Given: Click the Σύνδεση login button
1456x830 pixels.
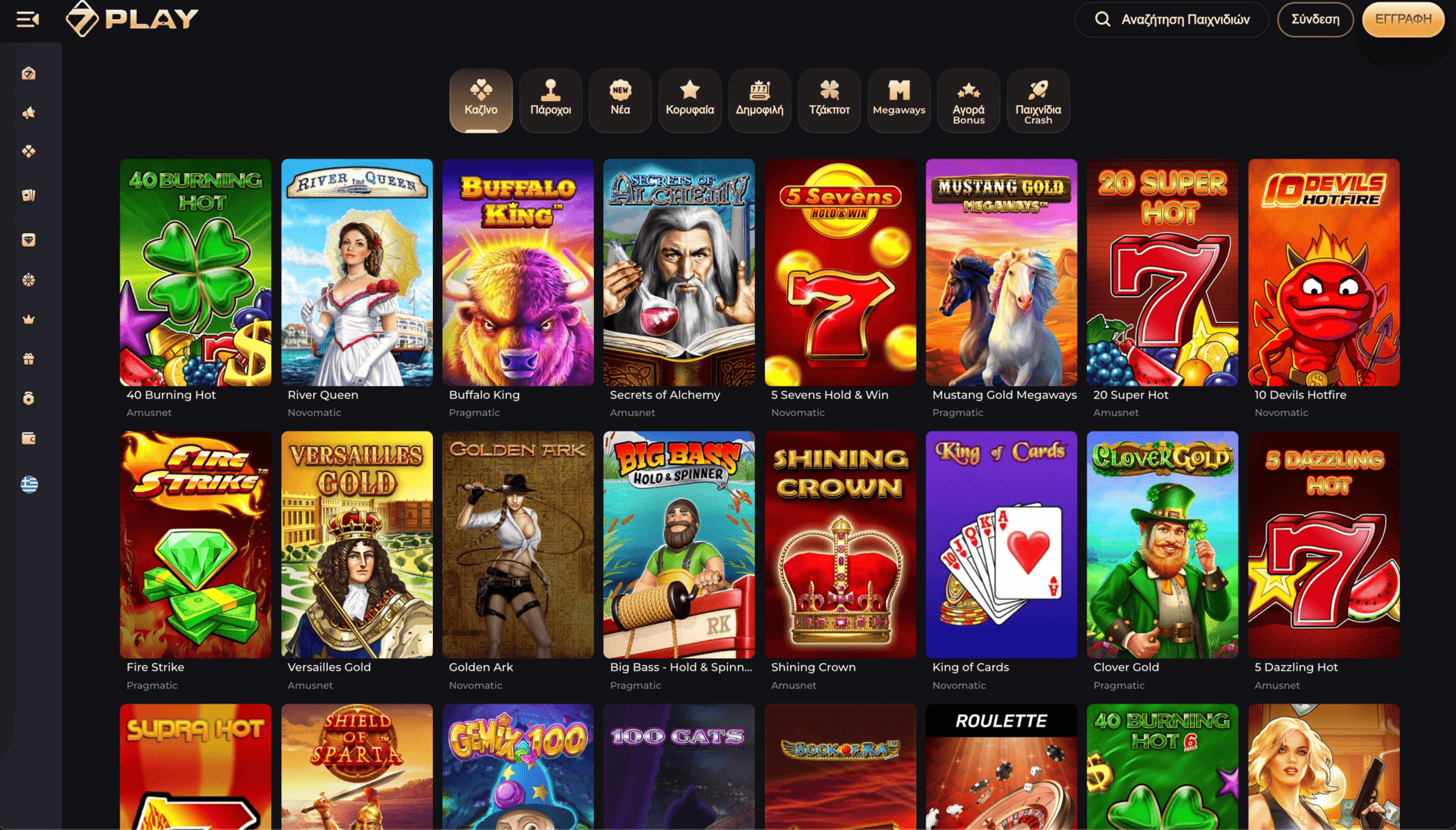Looking at the screenshot, I should click(1315, 19).
